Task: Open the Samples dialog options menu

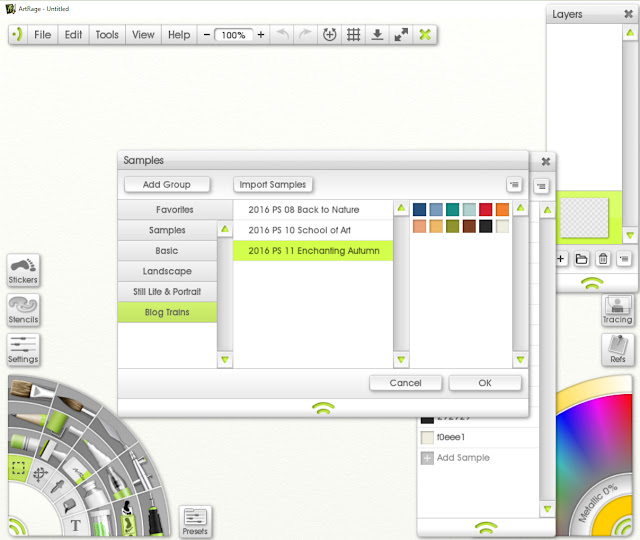Action: (514, 184)
